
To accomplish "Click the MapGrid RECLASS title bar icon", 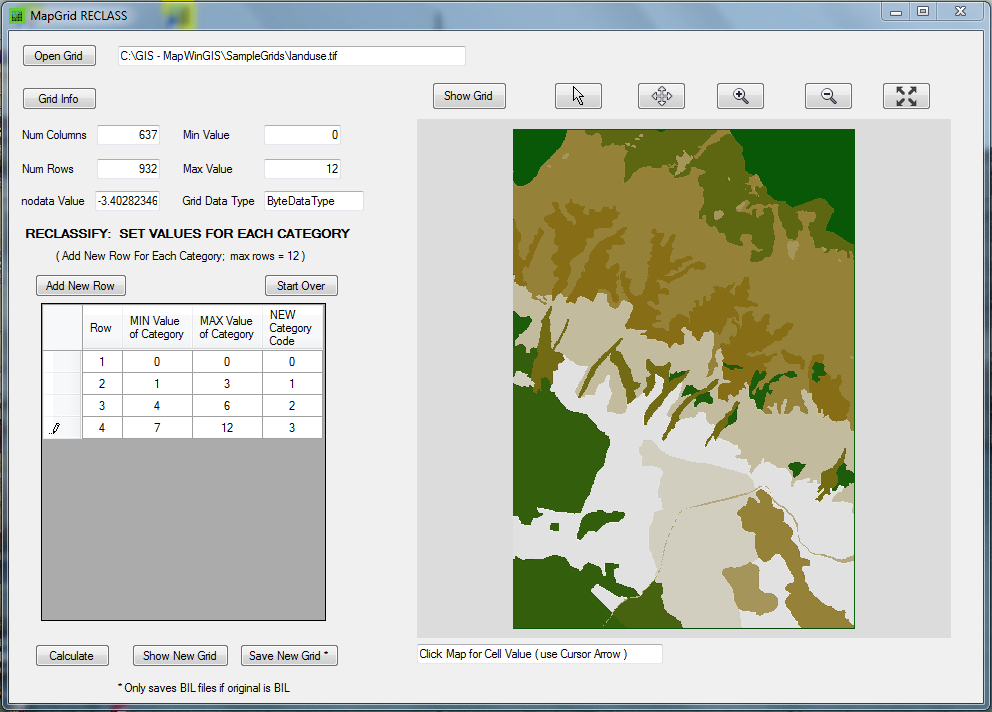I will pyautogui.click(x=17, y=16).
